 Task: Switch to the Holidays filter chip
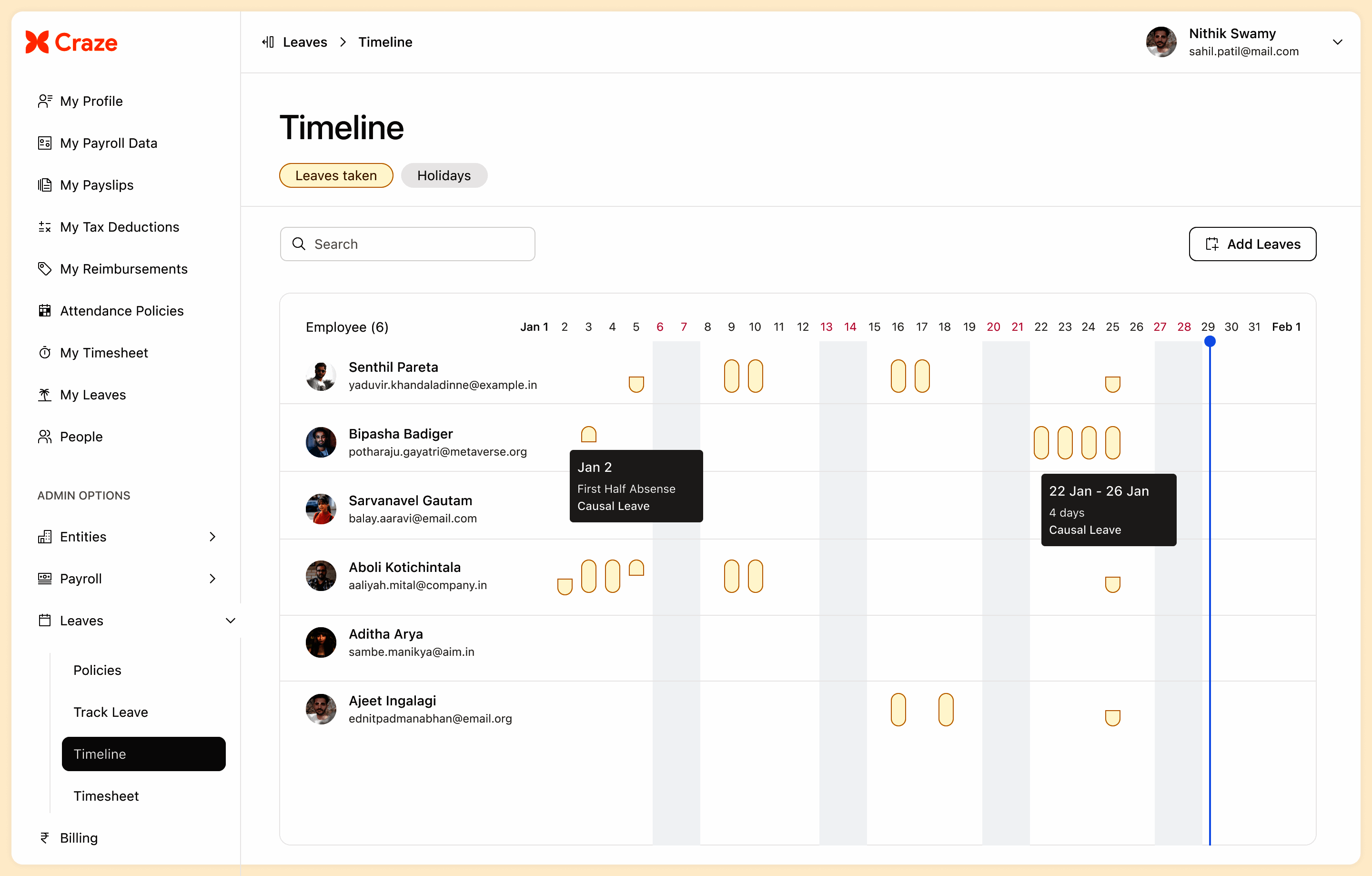[x=443, y=175]
